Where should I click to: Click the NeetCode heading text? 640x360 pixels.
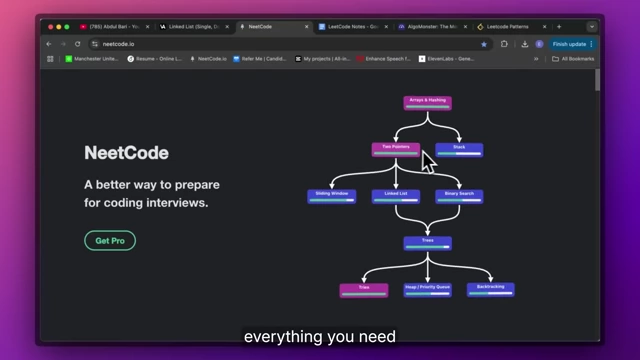click(126, 153)
